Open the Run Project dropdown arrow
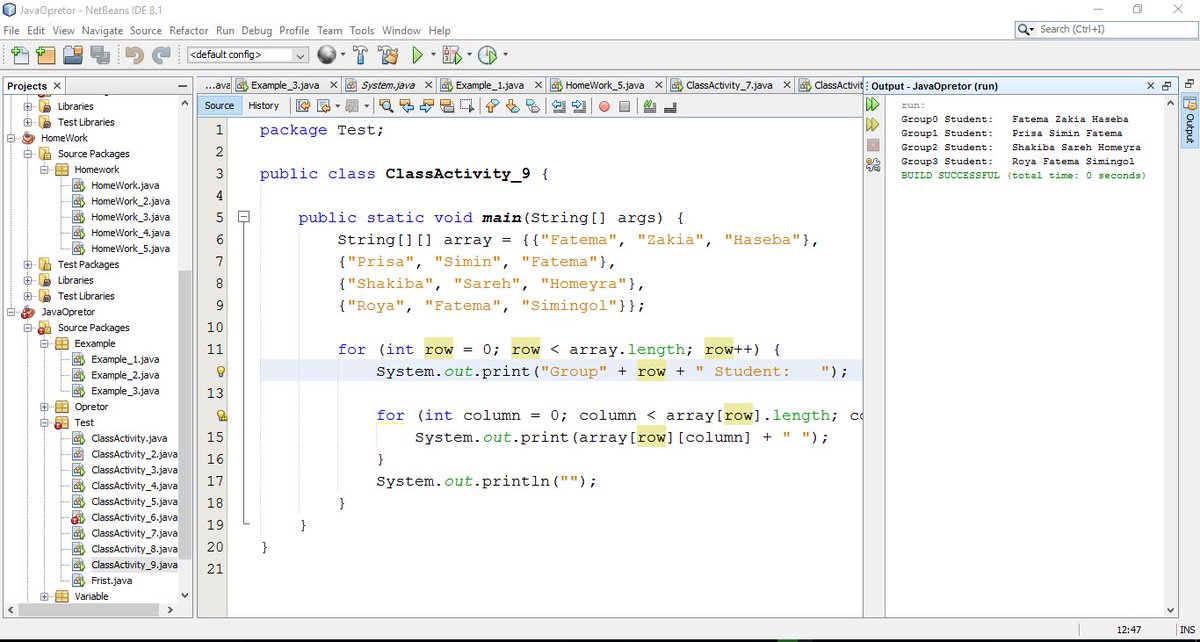The height and width of the screenshot is (642, 1200). tap(432, 54)
